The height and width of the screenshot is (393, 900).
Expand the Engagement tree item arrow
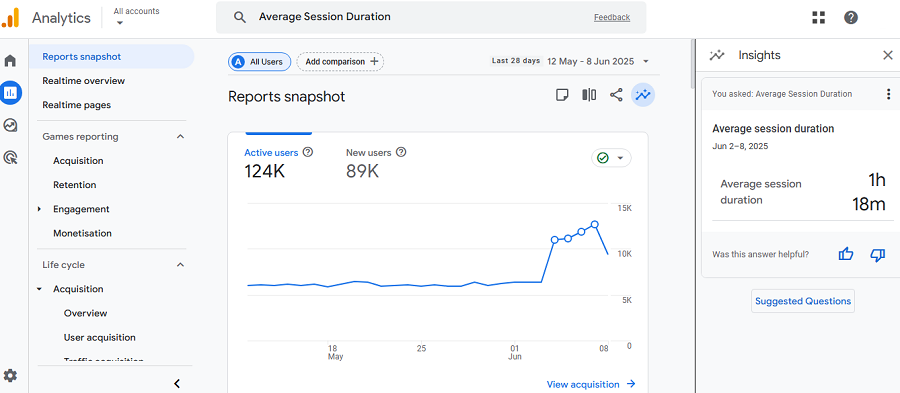point(39,209)
